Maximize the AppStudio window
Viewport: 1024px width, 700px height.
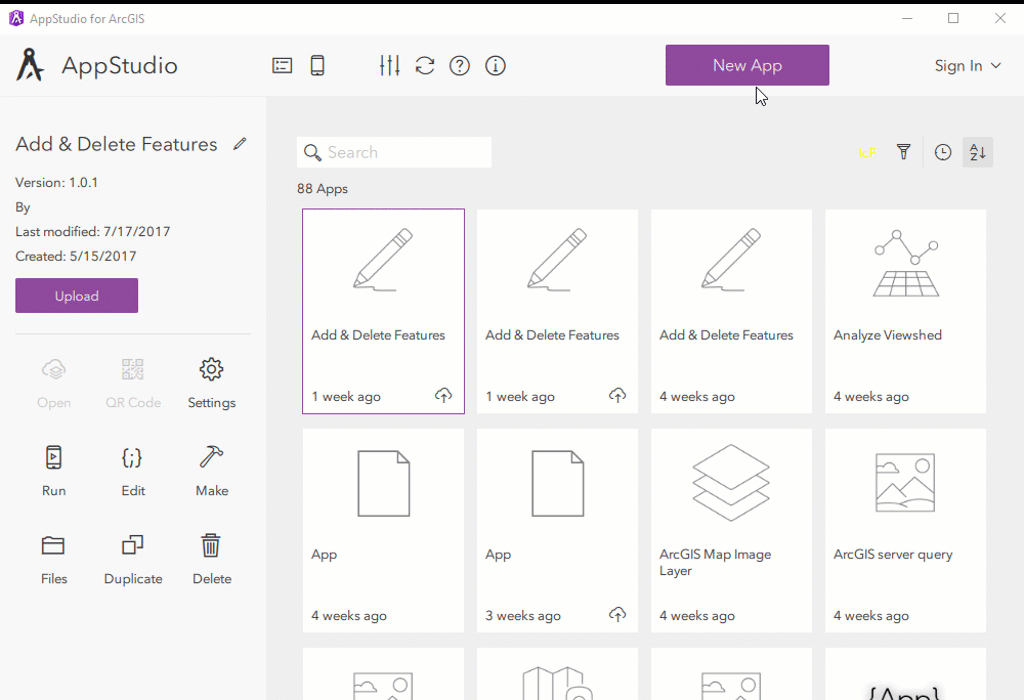953,18
